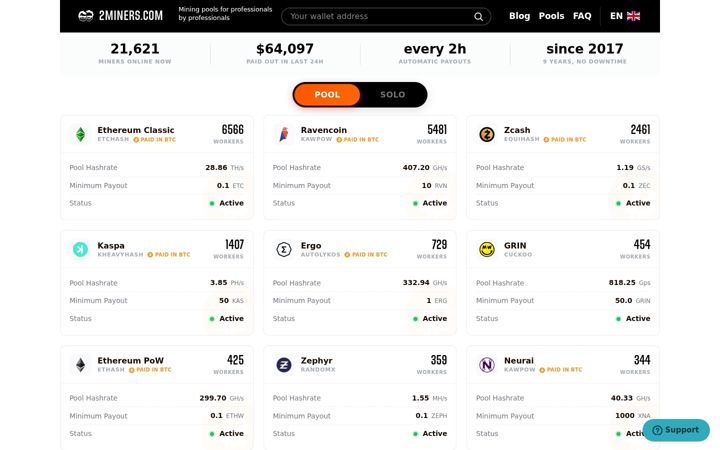Image resolution: width=720 pixels, height=450 pixels.
Task: Click the Support help icon
Action: (658, 430)
